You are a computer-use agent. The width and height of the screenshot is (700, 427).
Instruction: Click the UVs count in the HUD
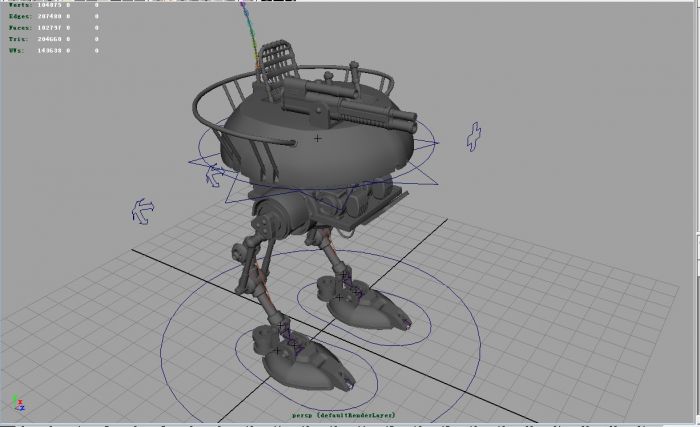(49, 51)
